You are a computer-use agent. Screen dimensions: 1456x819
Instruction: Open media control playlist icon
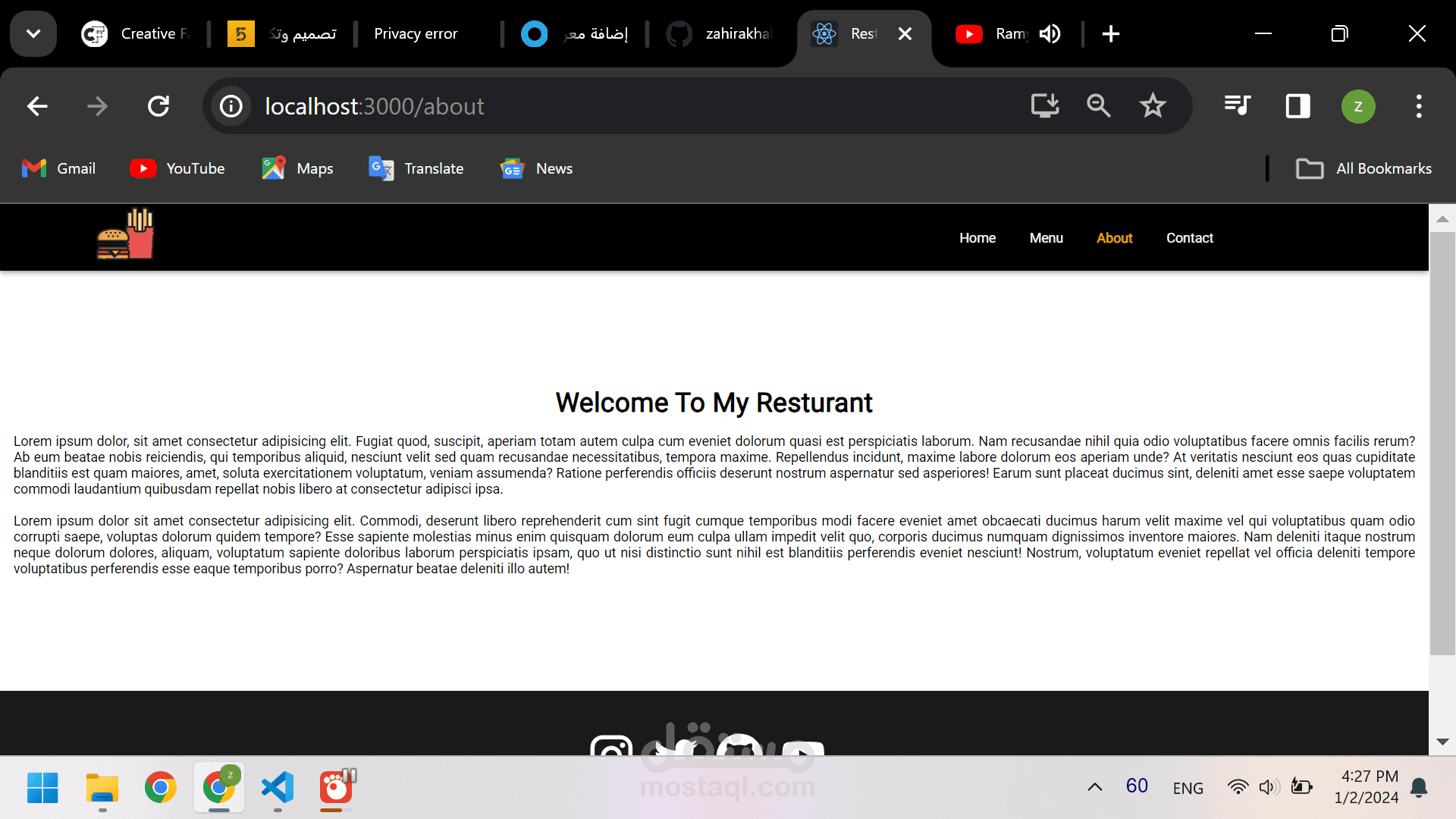click(1237, 106)
